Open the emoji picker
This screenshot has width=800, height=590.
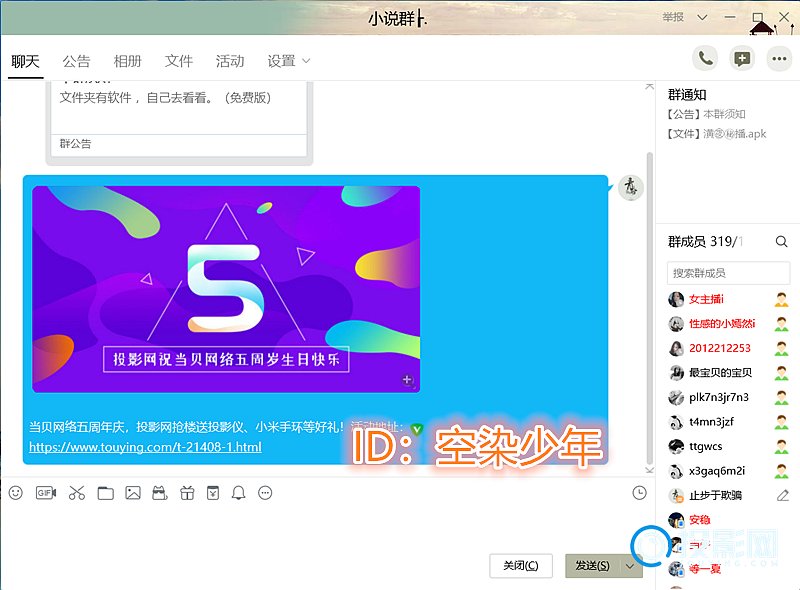point(16,493)
